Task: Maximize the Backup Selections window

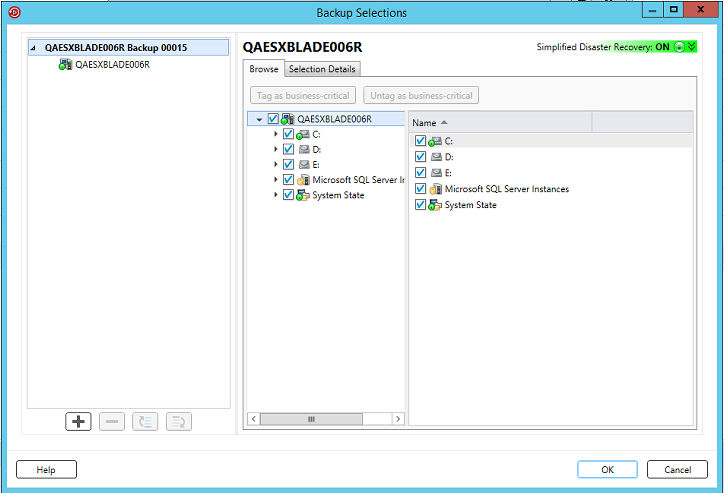Action: coord(673,10)
